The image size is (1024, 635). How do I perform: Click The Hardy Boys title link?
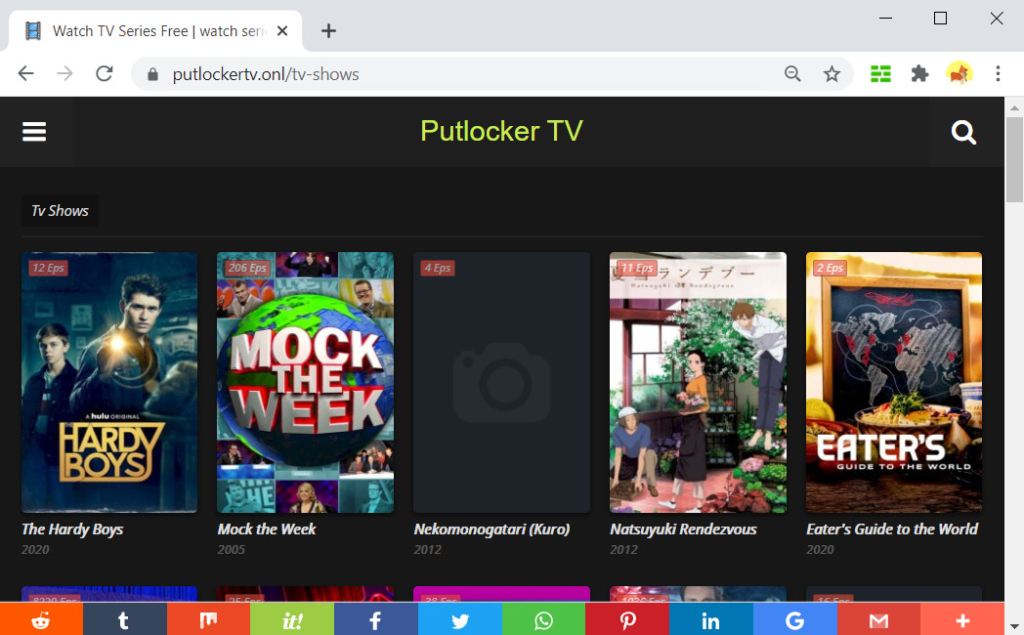pyautogui.click(x=72, y=529)
